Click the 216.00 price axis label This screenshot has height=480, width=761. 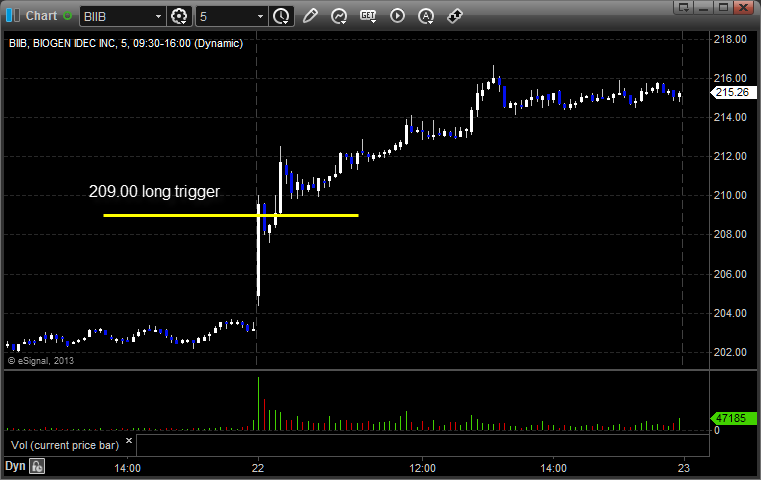pyautogui.click(x=730, y=78)
